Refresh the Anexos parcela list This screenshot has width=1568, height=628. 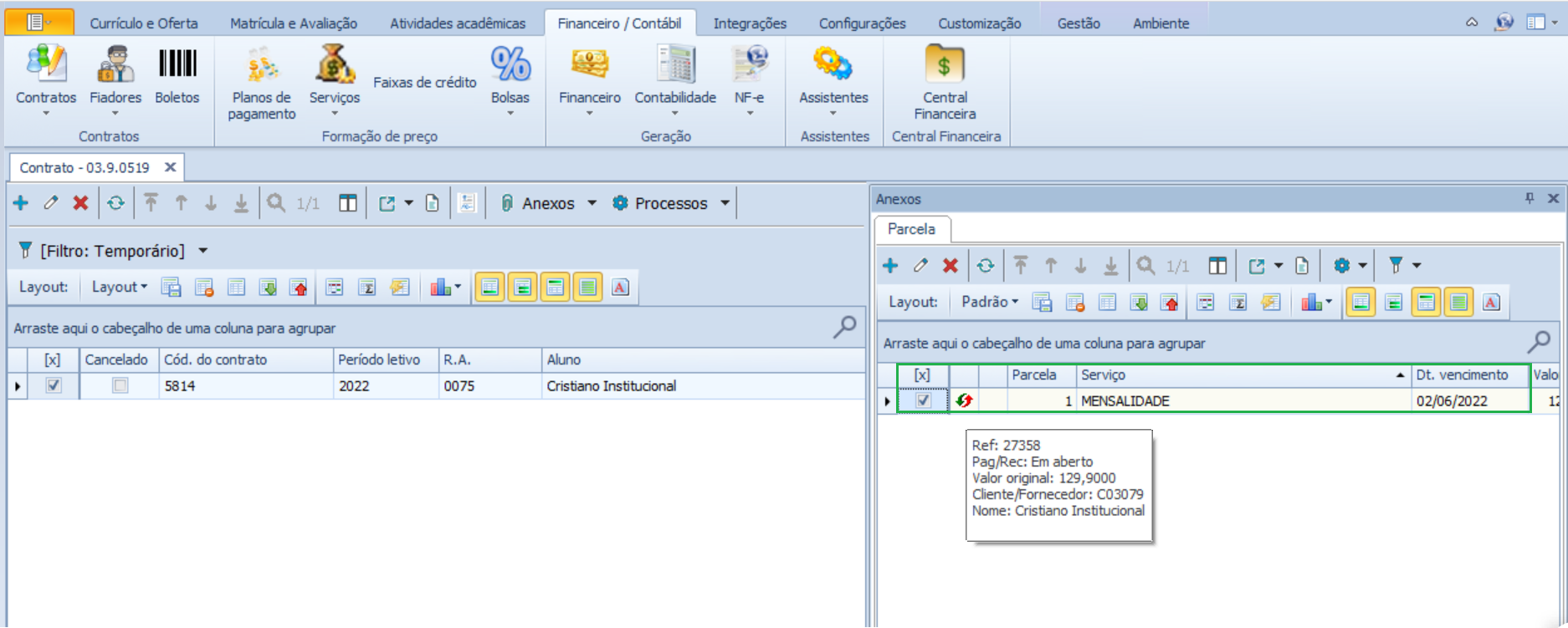pos(985,266)
